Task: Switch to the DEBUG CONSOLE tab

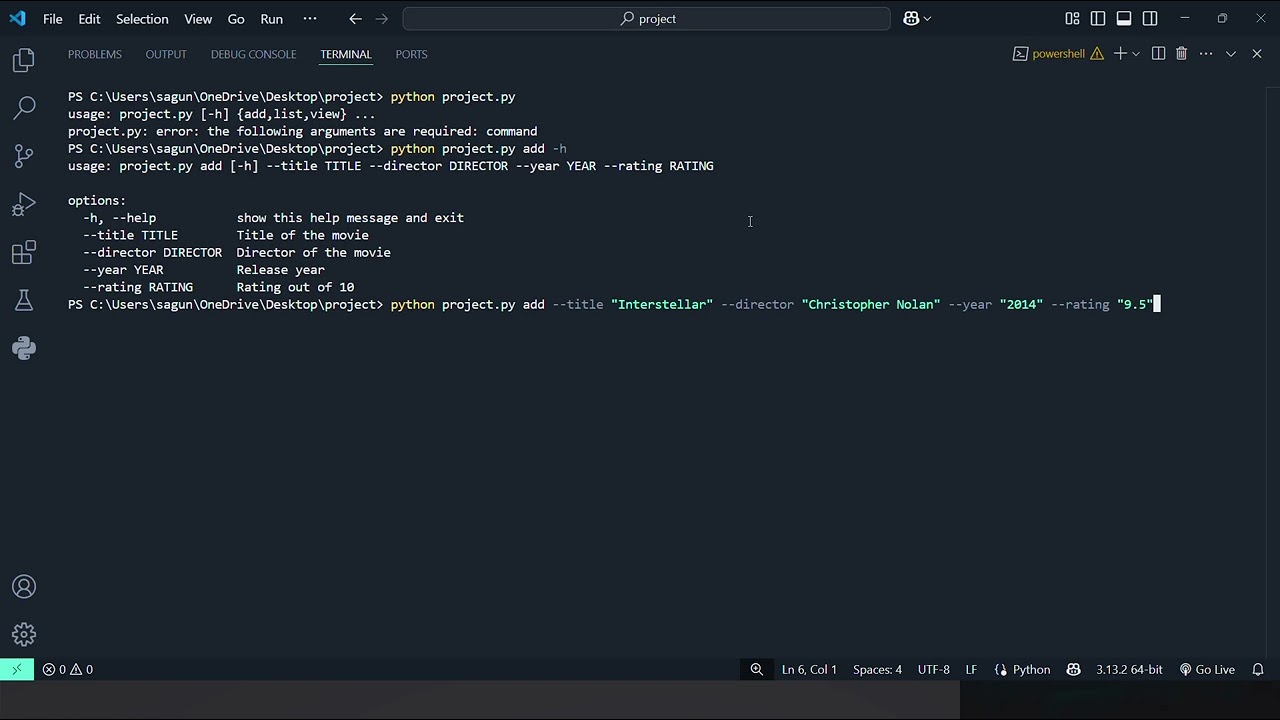Action: [x=253, y=54]
